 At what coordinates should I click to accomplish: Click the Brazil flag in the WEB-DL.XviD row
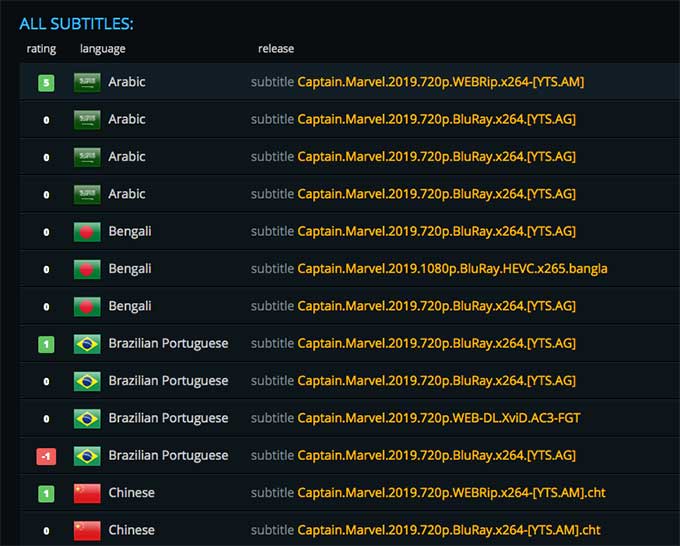point(87,418)
